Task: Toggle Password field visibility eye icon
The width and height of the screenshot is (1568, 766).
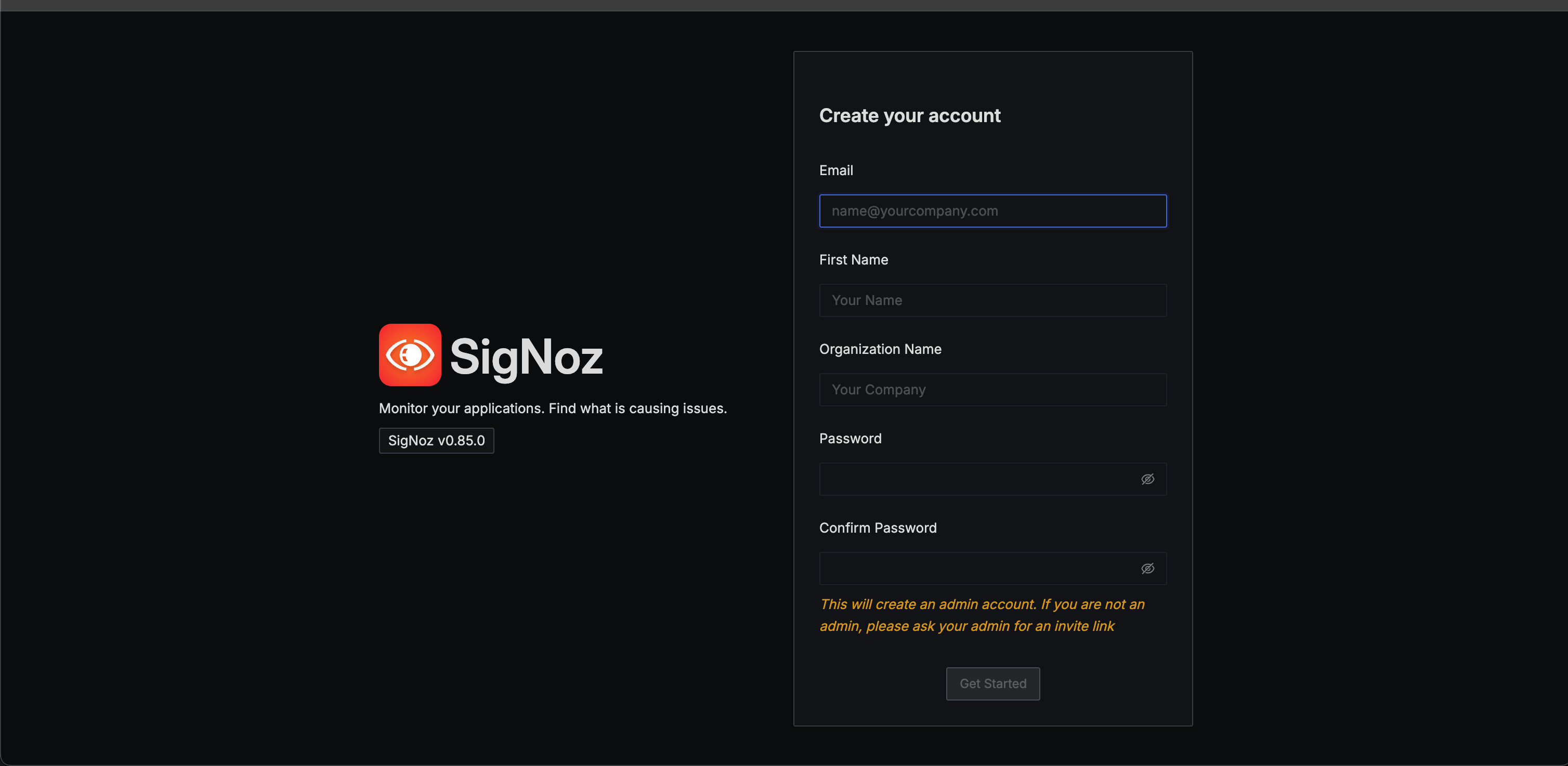Action: [x=1147, y=480]
